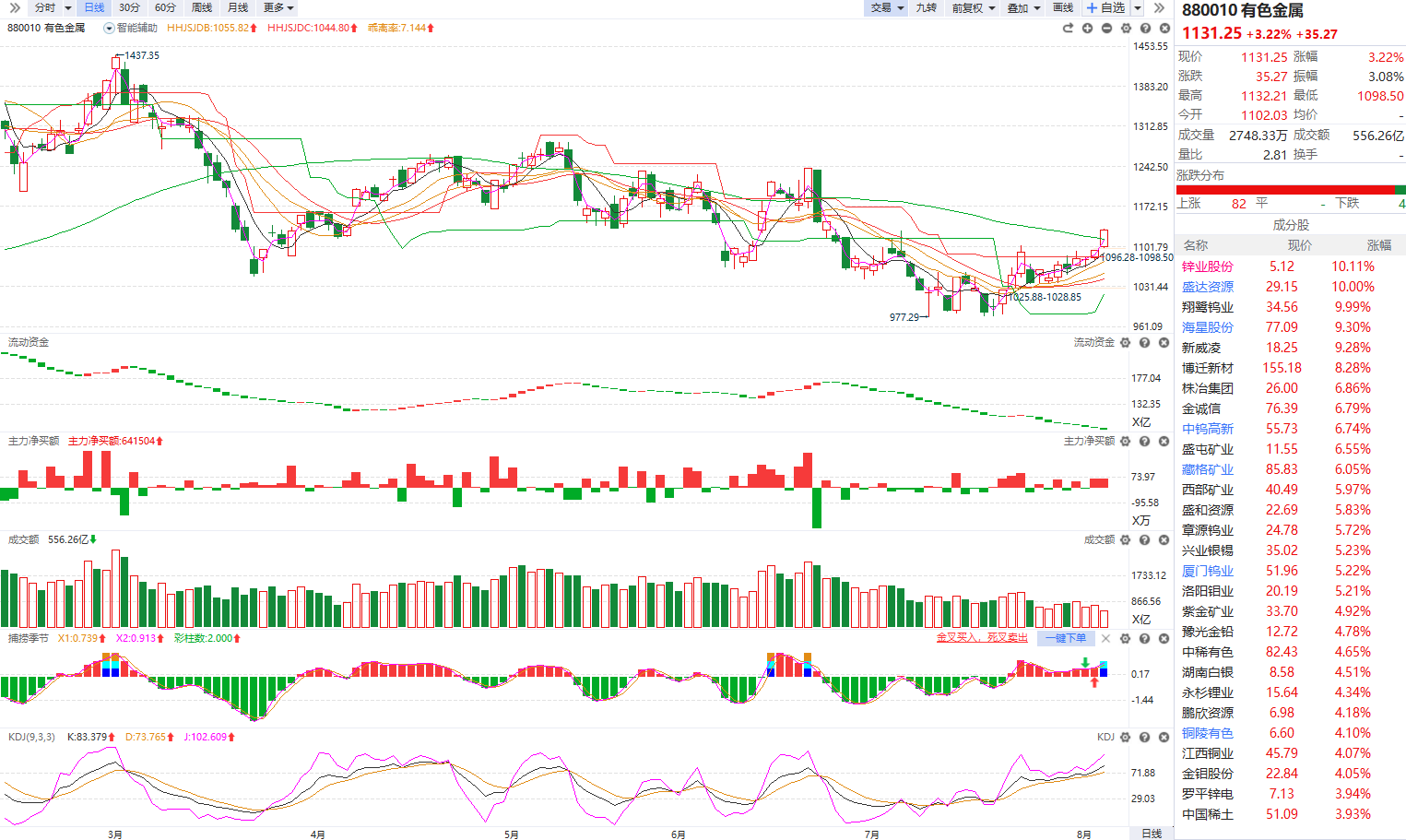Show help for 主力净买额 indicator
The height and width of the screenshot is (840, 1406).
[x=1144, y=442]
